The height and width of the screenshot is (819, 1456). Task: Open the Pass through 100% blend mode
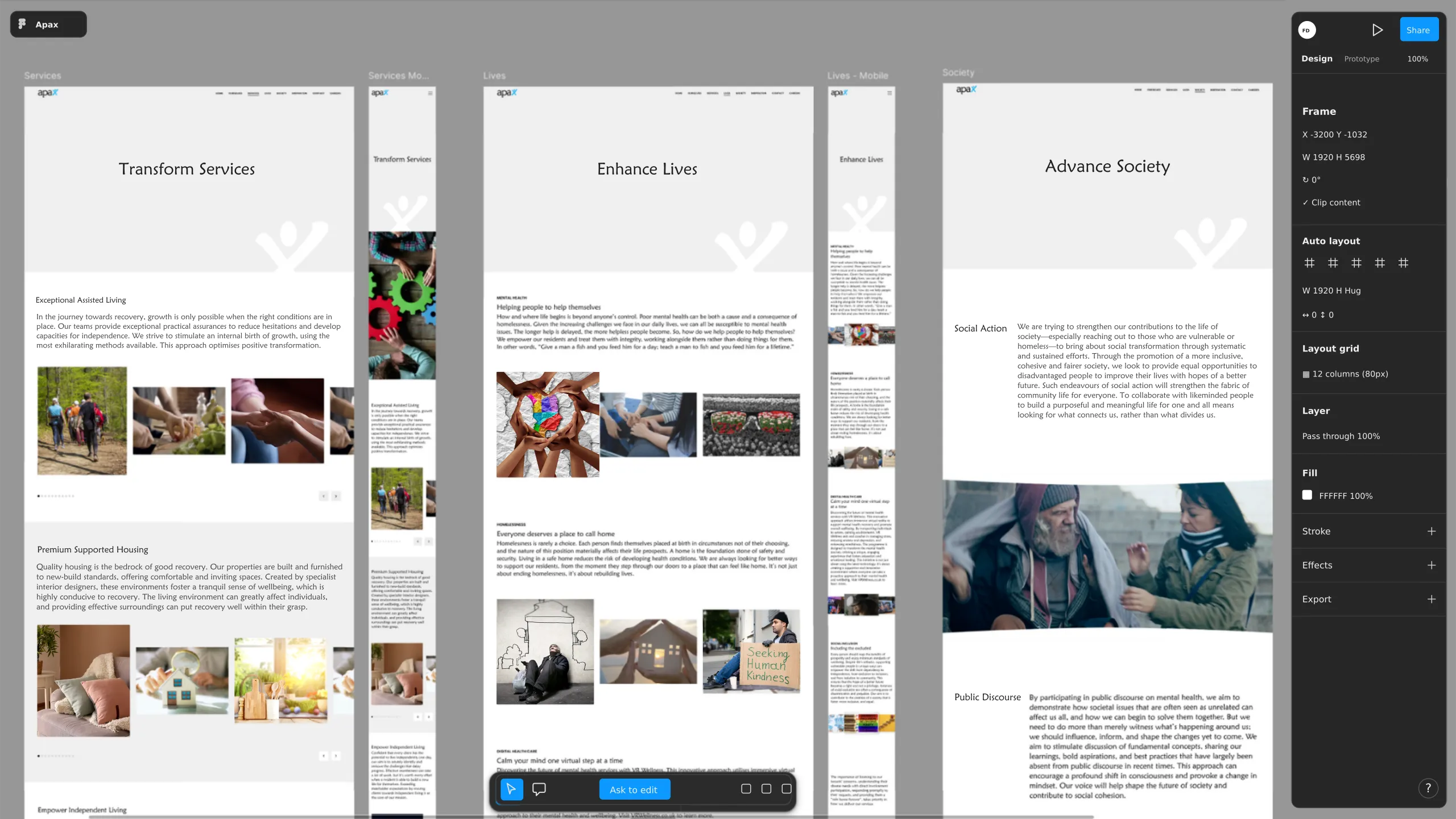tap(1341, 436)
